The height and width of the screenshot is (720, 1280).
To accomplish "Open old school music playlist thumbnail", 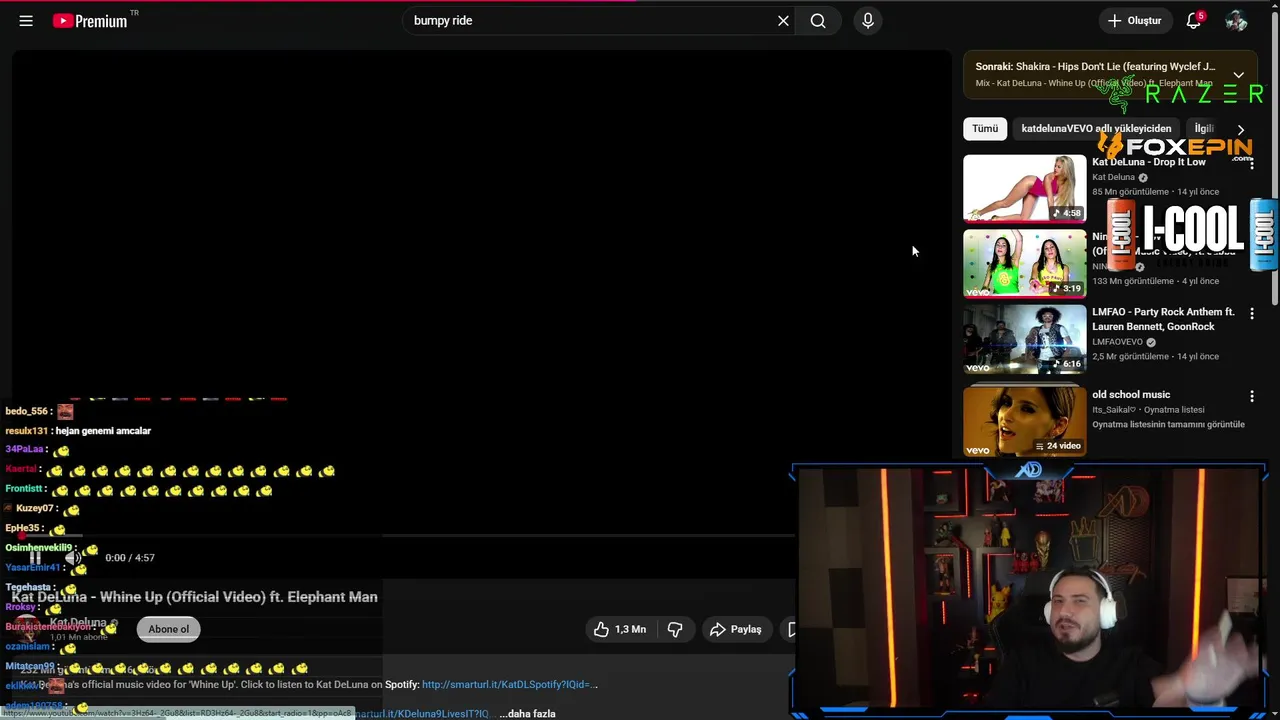I will click(1024, 420).
